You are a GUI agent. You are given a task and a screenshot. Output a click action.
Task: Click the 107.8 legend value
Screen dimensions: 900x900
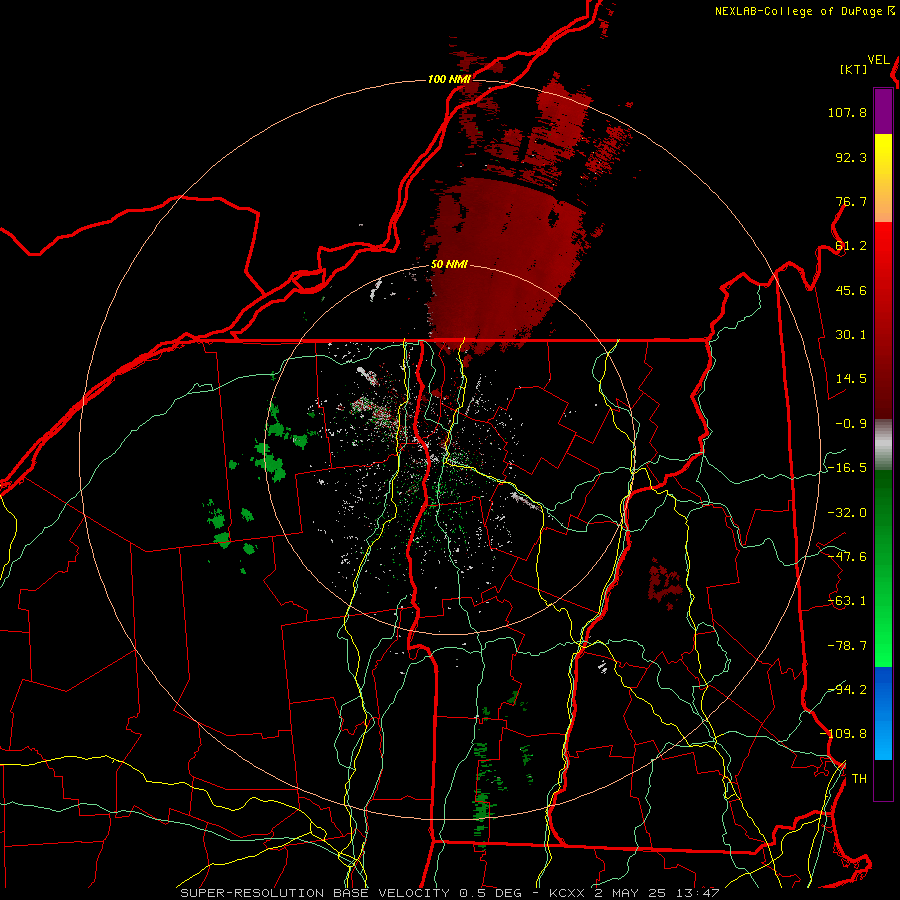pos(847,112)
